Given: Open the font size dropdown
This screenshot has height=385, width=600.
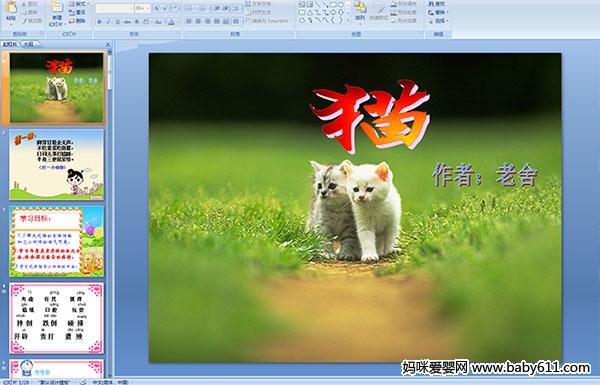Looking at the screenshot, I should [x=142, y=8].
